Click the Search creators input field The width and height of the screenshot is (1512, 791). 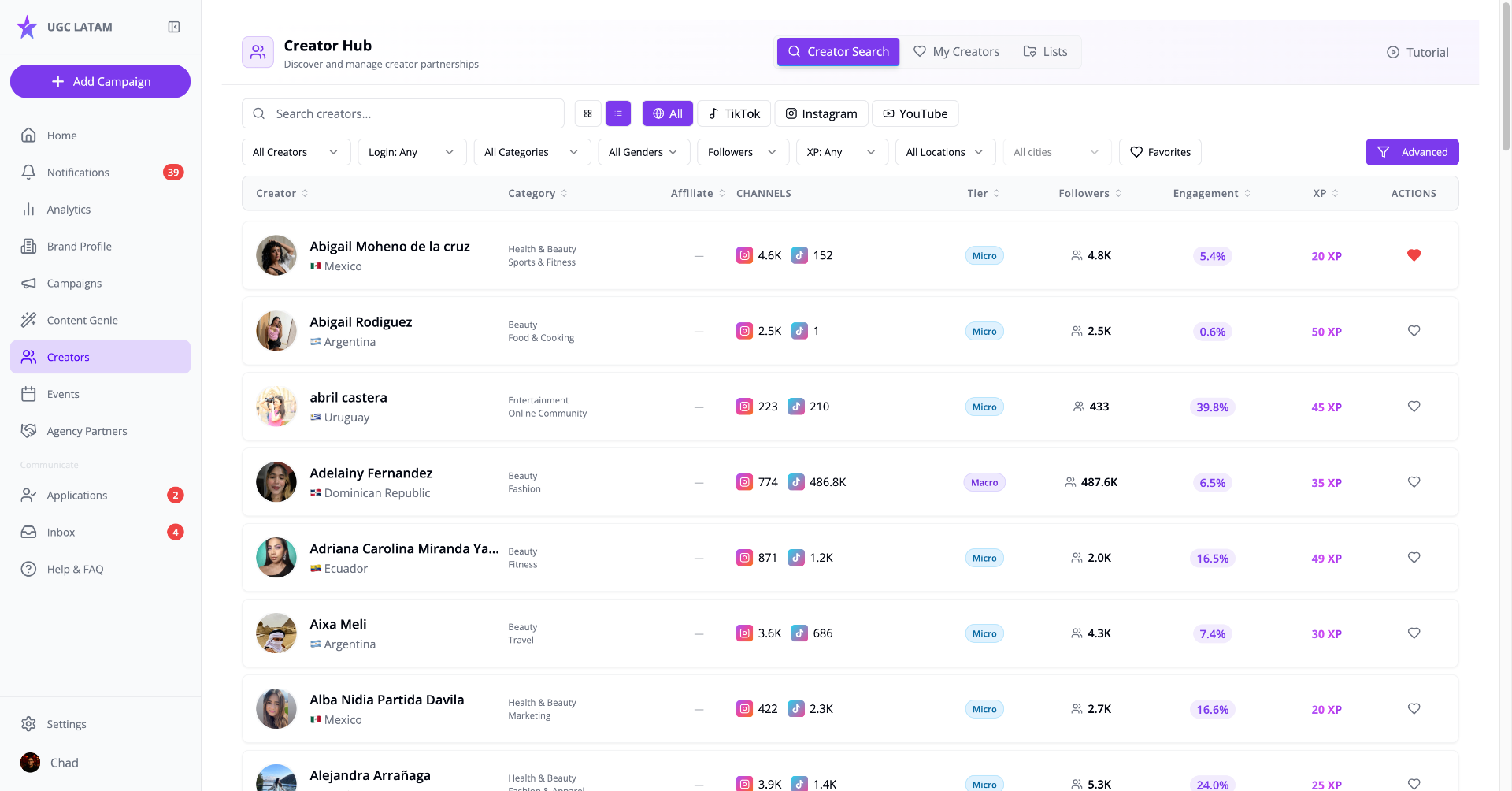(402, 113)
